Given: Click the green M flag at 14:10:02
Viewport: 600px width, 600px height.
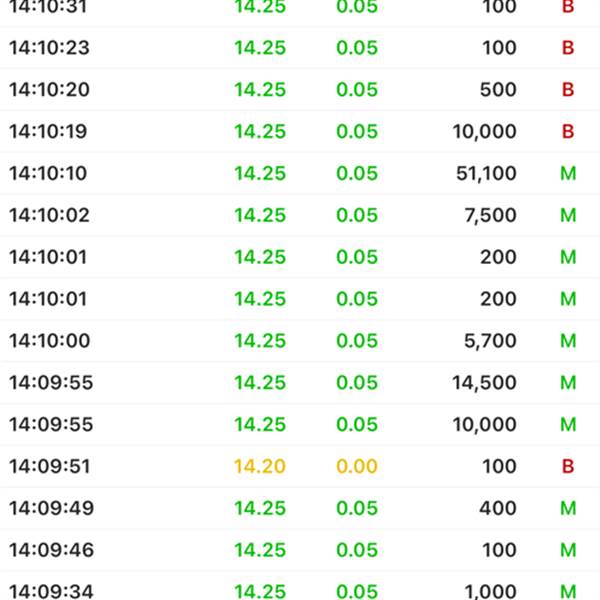Looking at the screenshot, I should point(568,216).
